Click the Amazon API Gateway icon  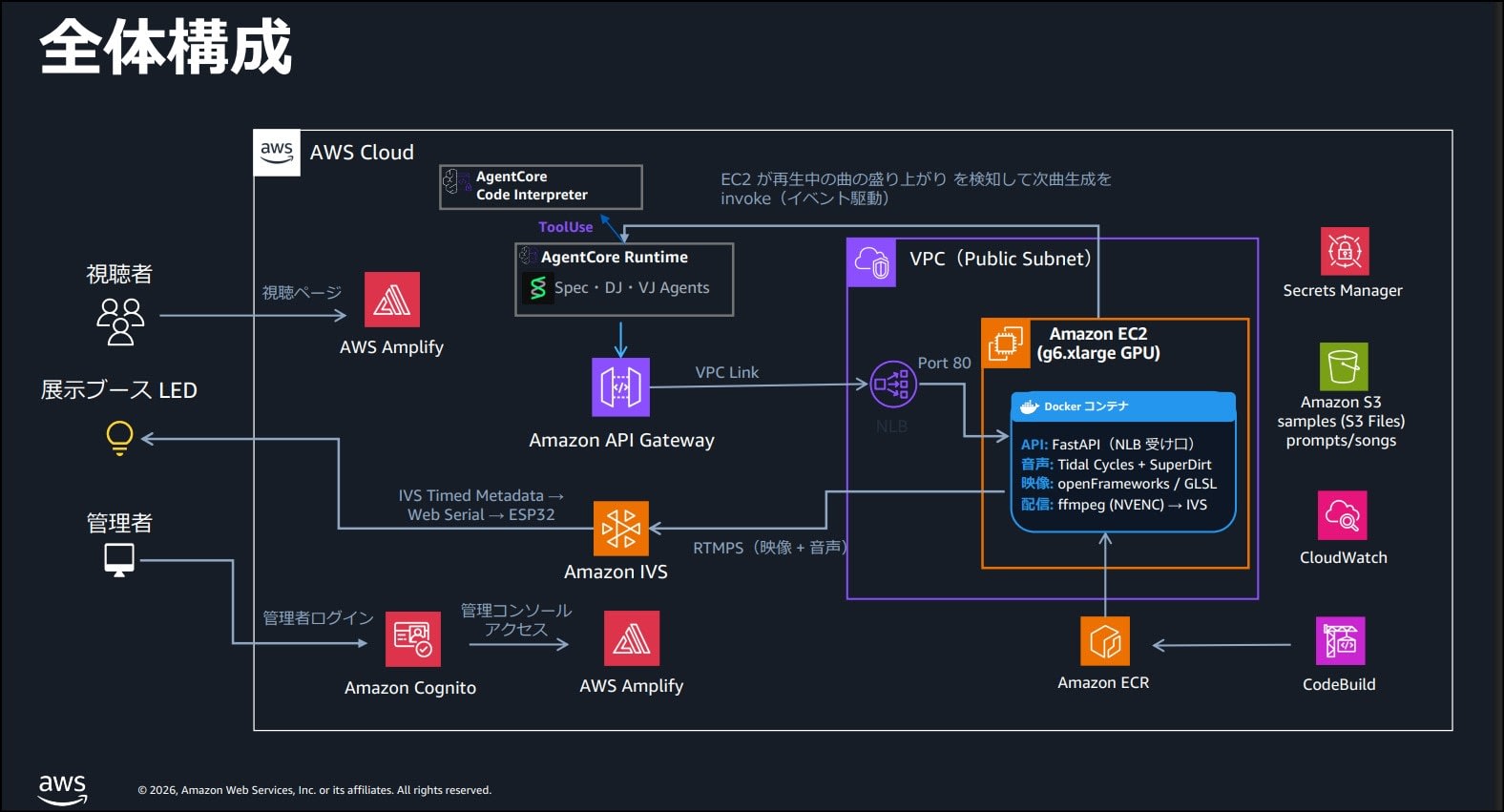tap(620, 387)
